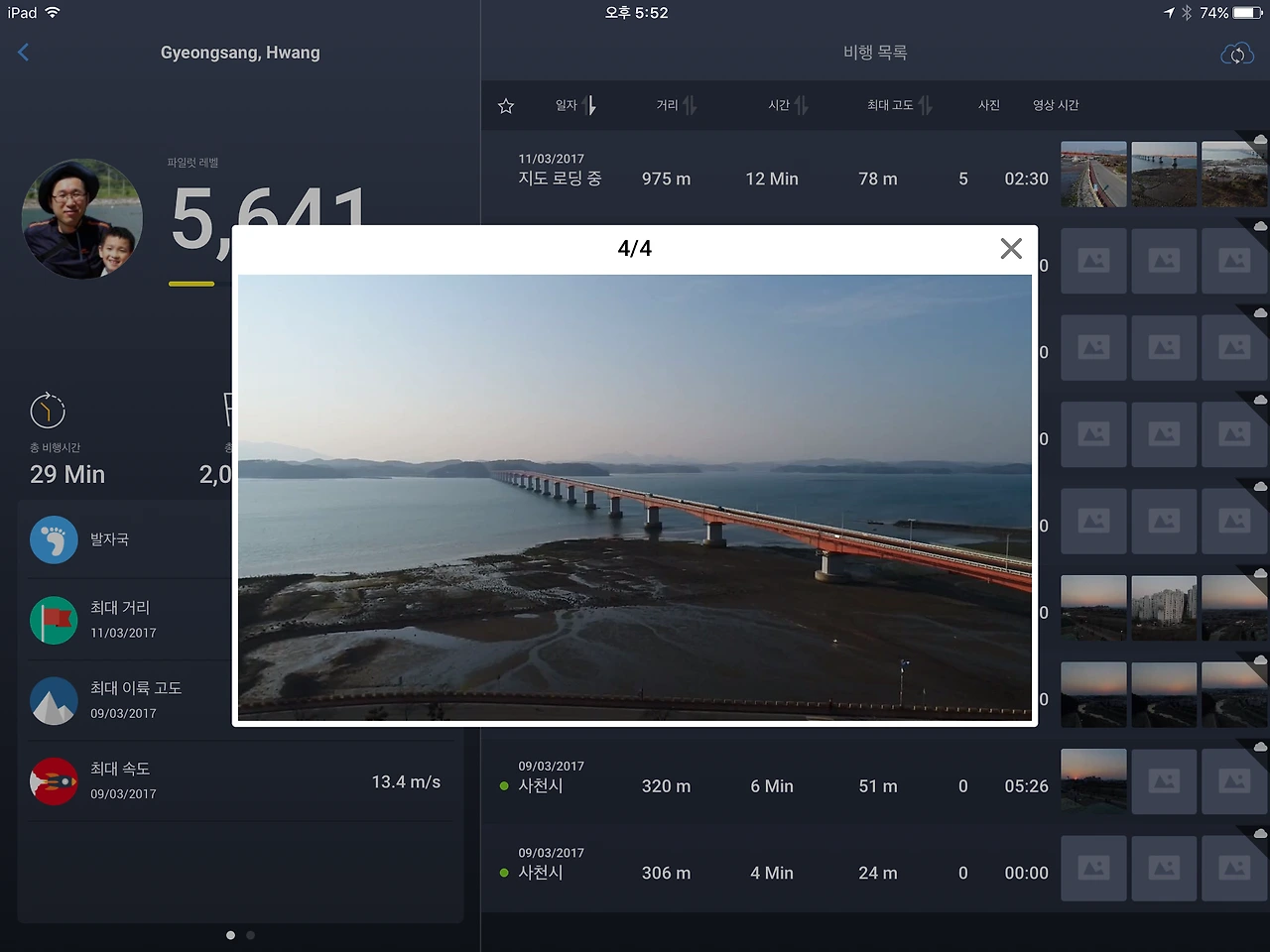Tap the status bar clock 오후 5:52

pos(636,13)
